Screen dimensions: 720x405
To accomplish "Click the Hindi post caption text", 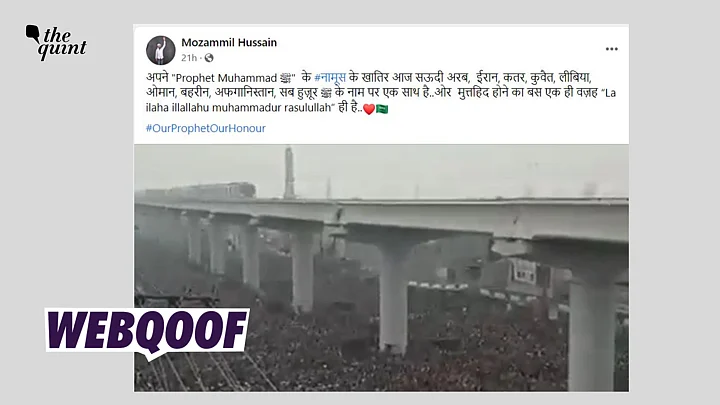I will click(381, 93).
